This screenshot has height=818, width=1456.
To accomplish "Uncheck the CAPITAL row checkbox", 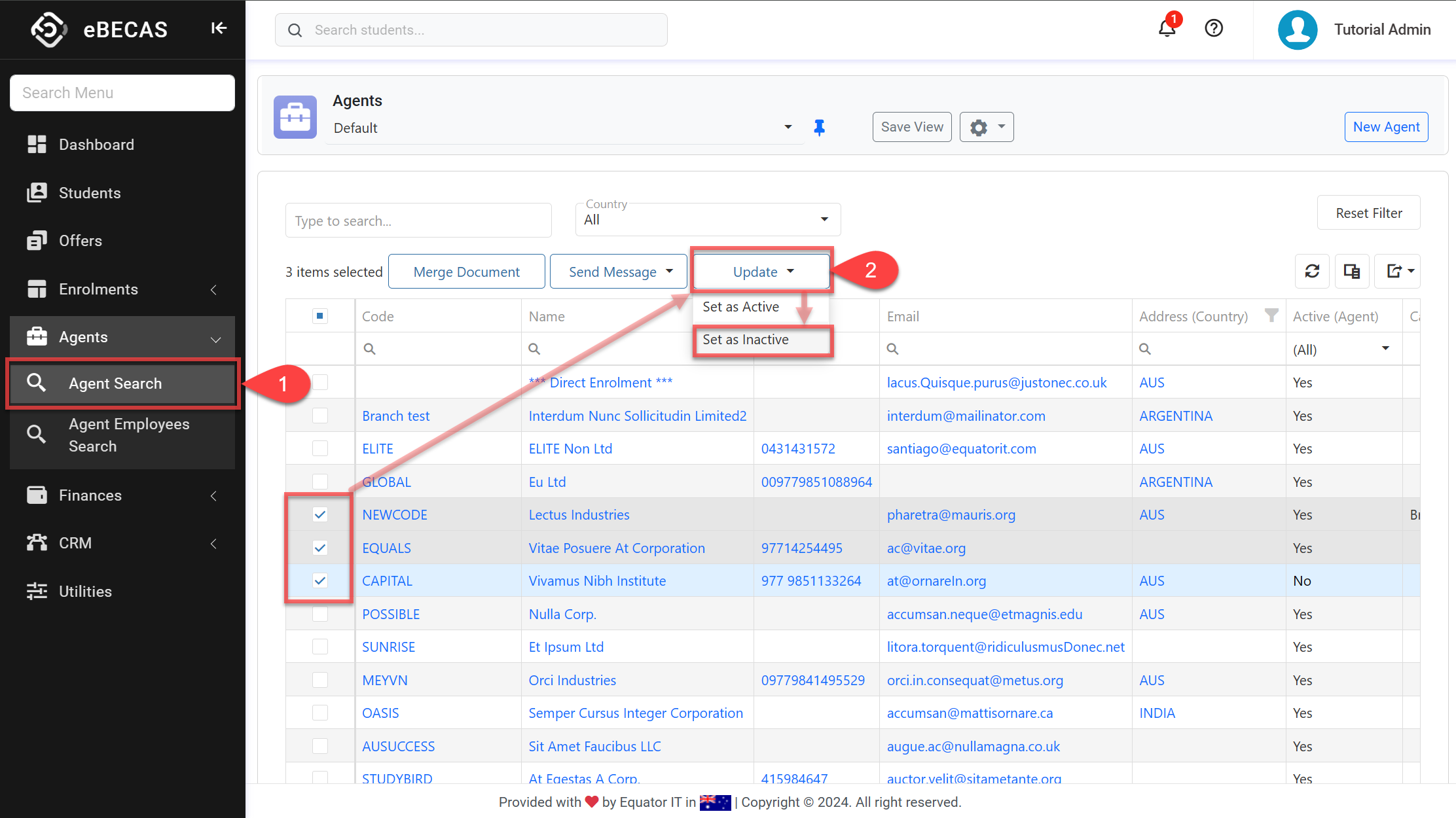I will coord(320,580).
